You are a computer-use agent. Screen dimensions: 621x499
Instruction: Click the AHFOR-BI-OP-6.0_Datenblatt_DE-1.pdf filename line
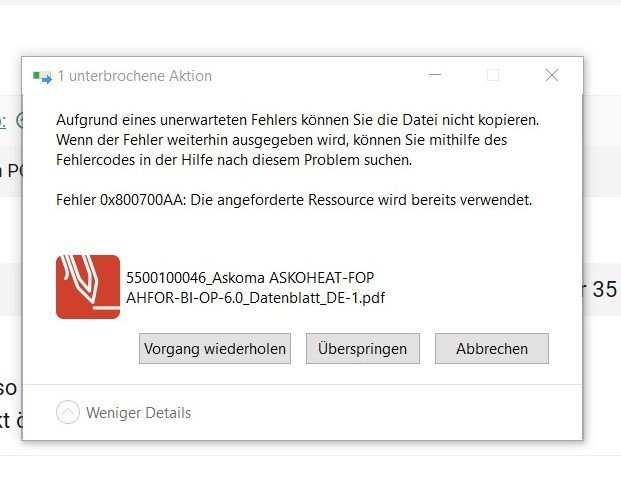[x=255, y=297]
